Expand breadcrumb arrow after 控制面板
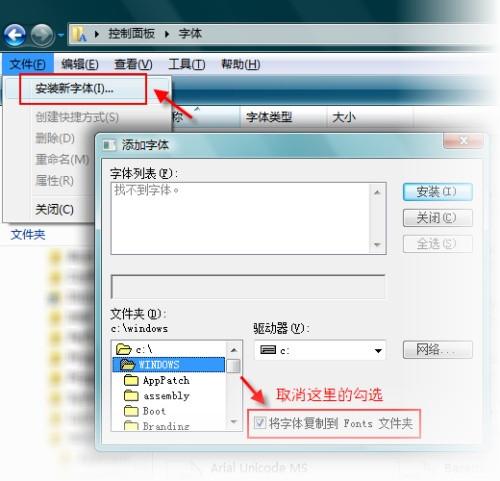 [167, 34]
